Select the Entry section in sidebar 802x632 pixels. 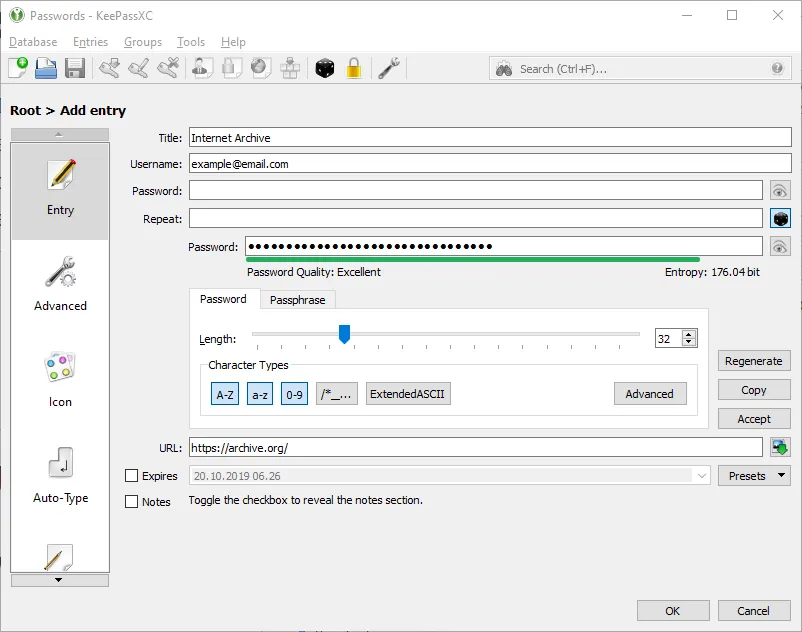(x=60, y=191)
